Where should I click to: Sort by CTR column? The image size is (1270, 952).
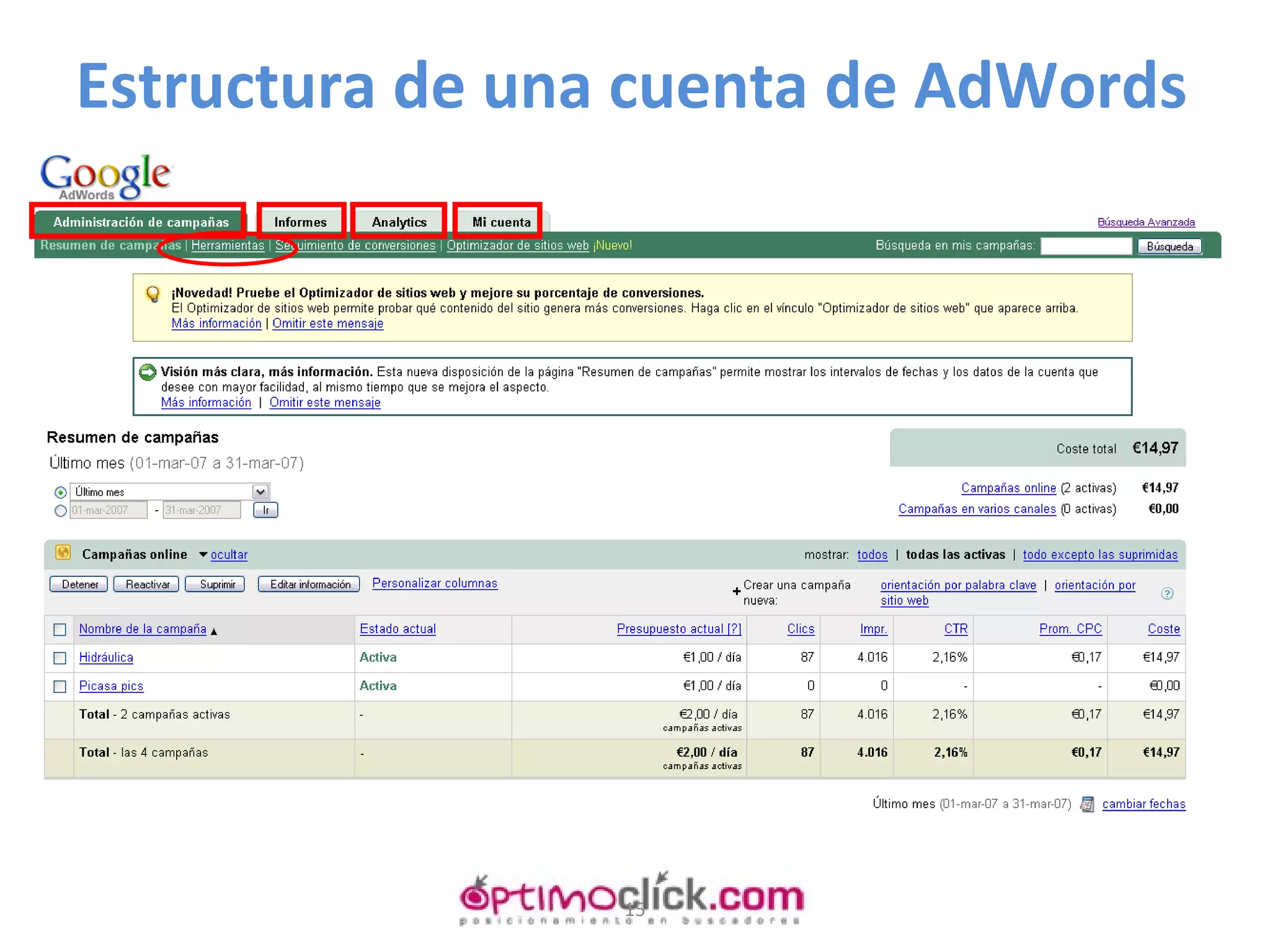[956, 629]
